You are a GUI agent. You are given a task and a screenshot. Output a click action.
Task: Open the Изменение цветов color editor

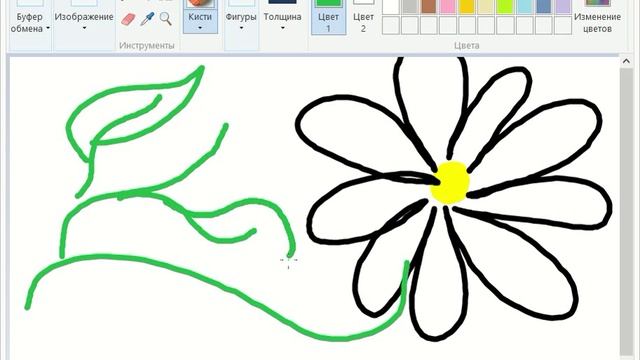pyautogui.click(x=597, y=17)
